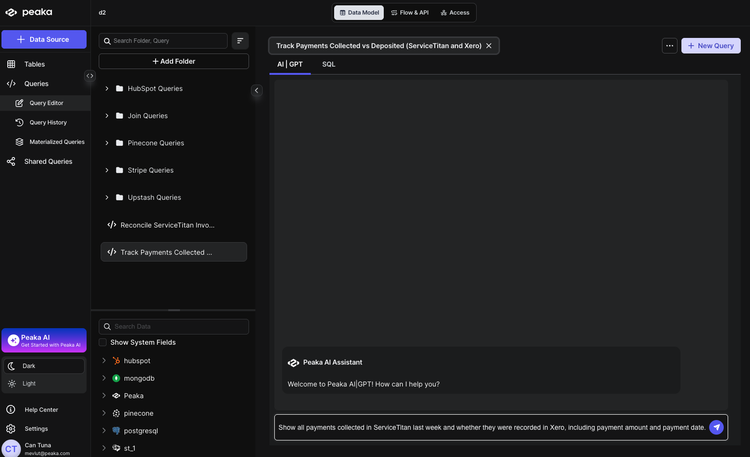This screenshot has width=750, height=457.
Task: Click the hubspot logo icon
Action: coord(116,361)
